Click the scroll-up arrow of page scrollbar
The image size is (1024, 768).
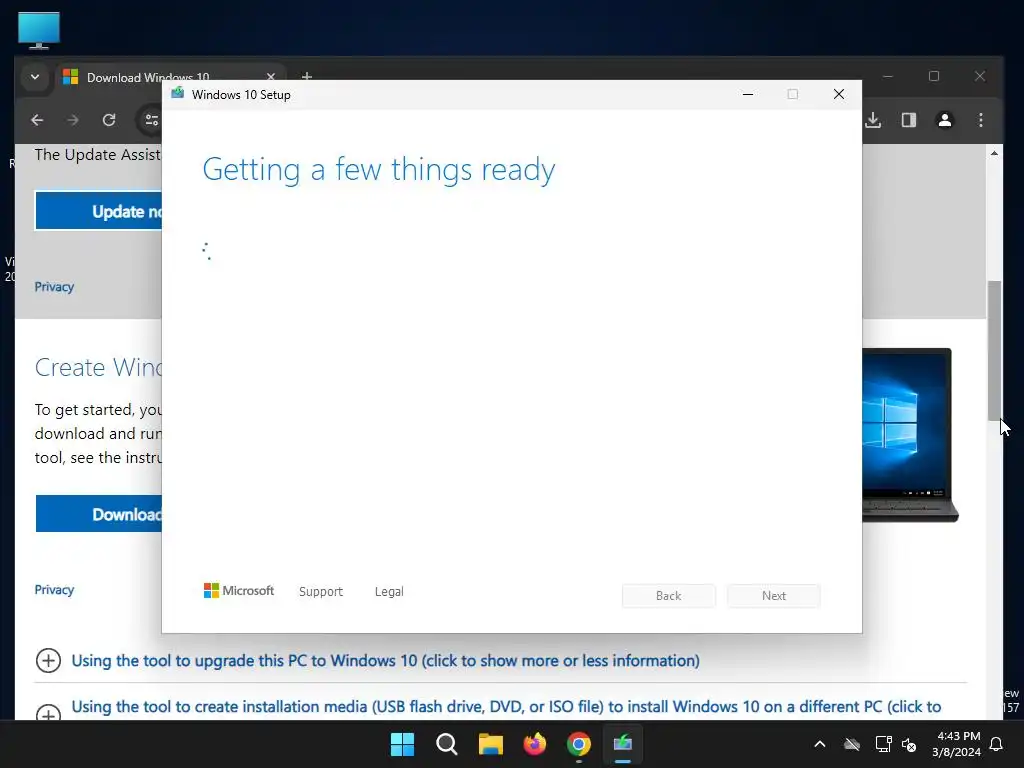[x=994, y=153]
